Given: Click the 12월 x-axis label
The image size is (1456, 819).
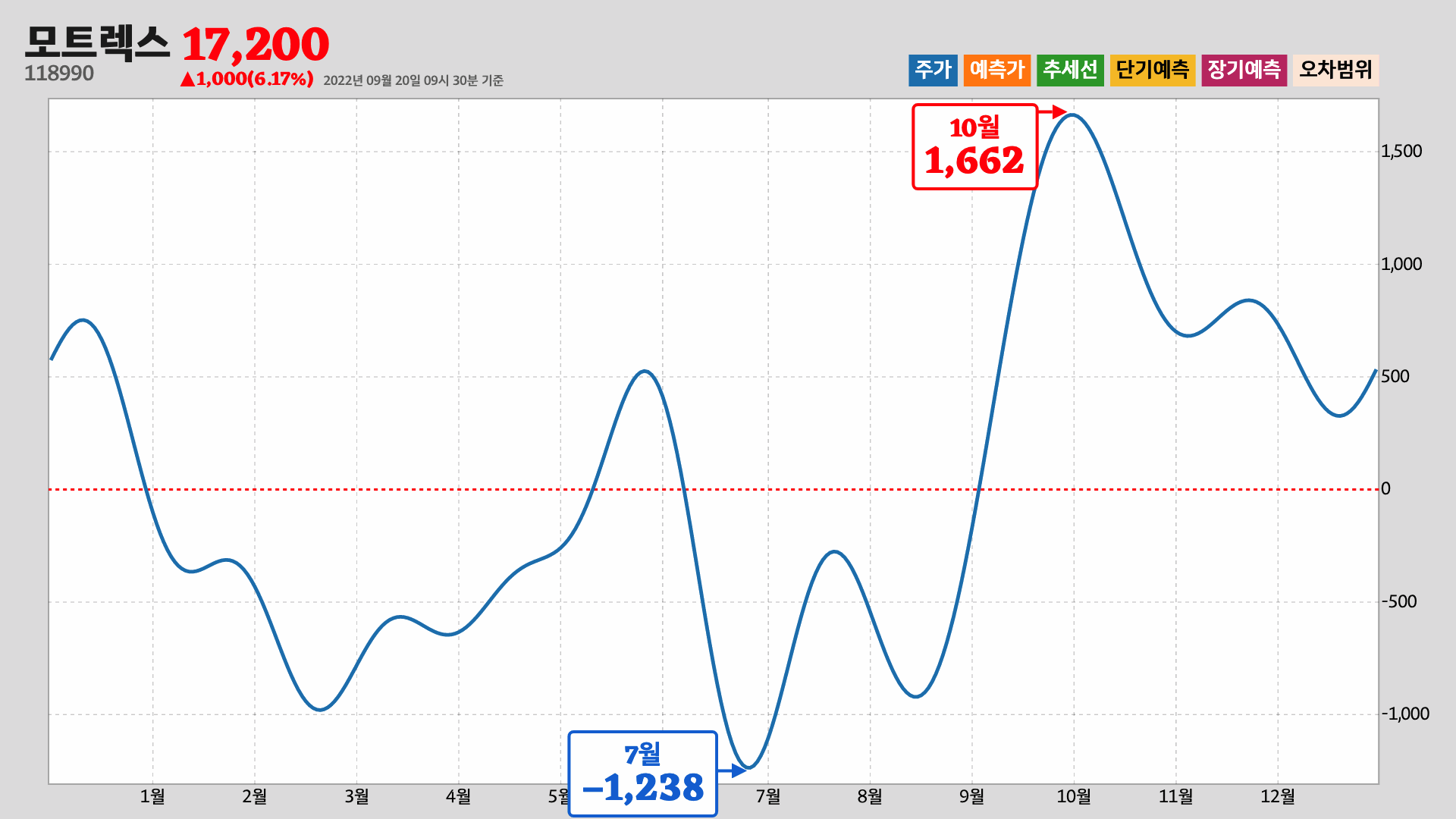Looking at the screenshot, I should pyautogui.click(x=1278, y=796).
